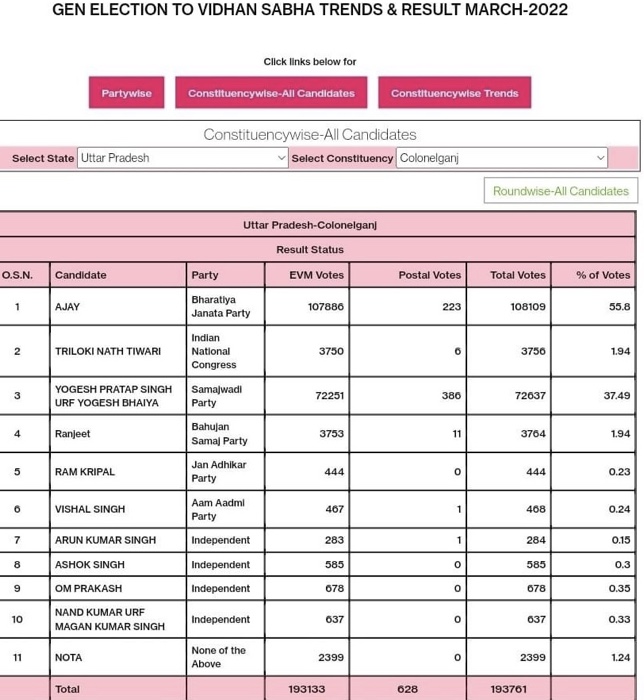Image resolution: width=644 pixels, height=700 pixels.
Task: Select candidate ASHOK SINGH
Action: tap(90, 564)
